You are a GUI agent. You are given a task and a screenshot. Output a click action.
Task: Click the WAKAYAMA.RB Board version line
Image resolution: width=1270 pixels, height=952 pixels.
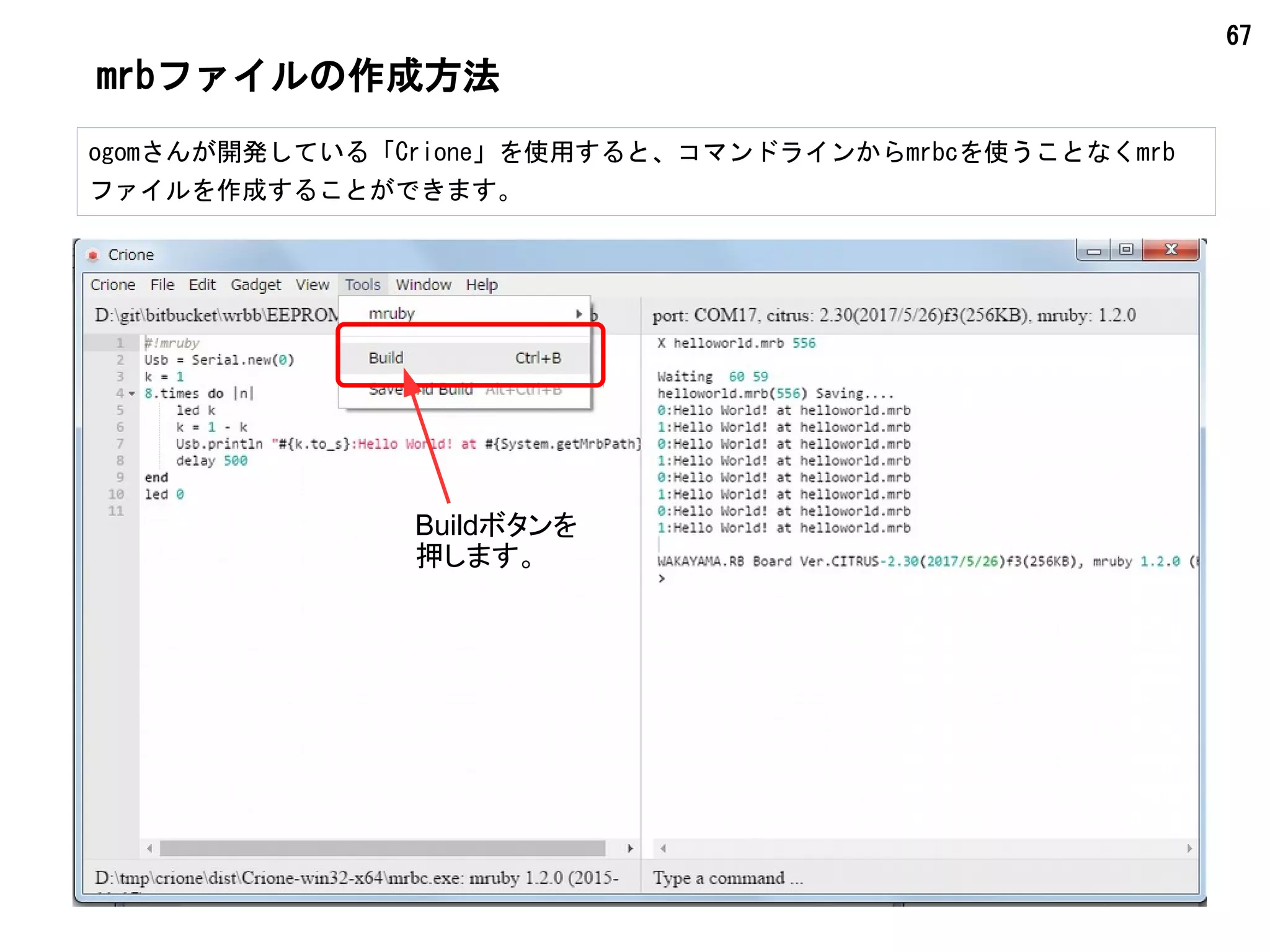(x=927, y=562)
